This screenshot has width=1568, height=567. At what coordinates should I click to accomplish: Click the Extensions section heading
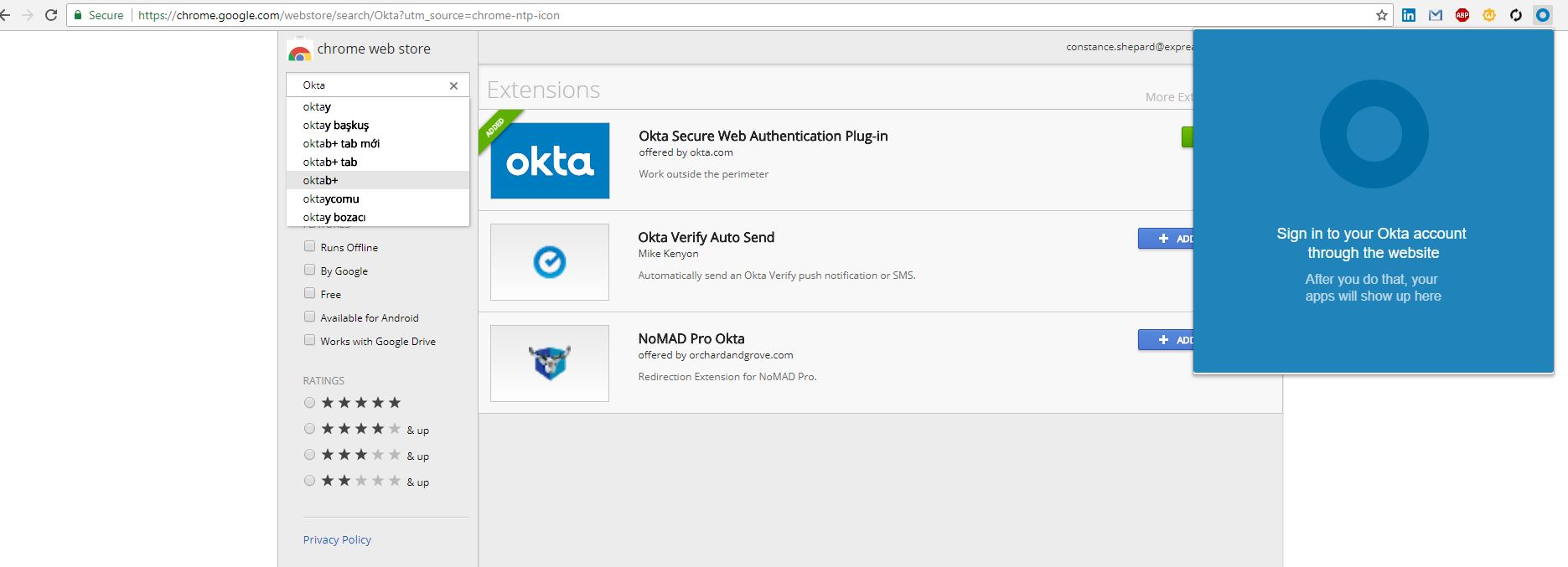coord(543,90)
